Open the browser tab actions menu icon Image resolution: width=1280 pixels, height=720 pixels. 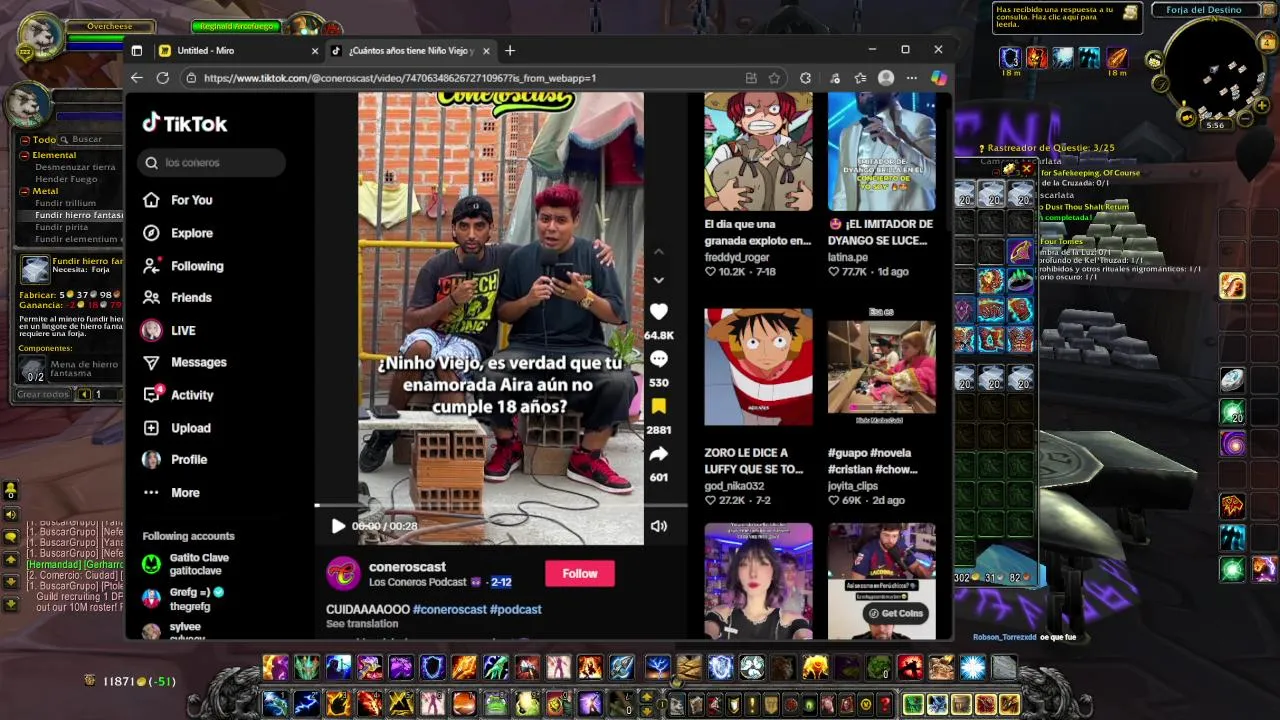pos(137,50)
